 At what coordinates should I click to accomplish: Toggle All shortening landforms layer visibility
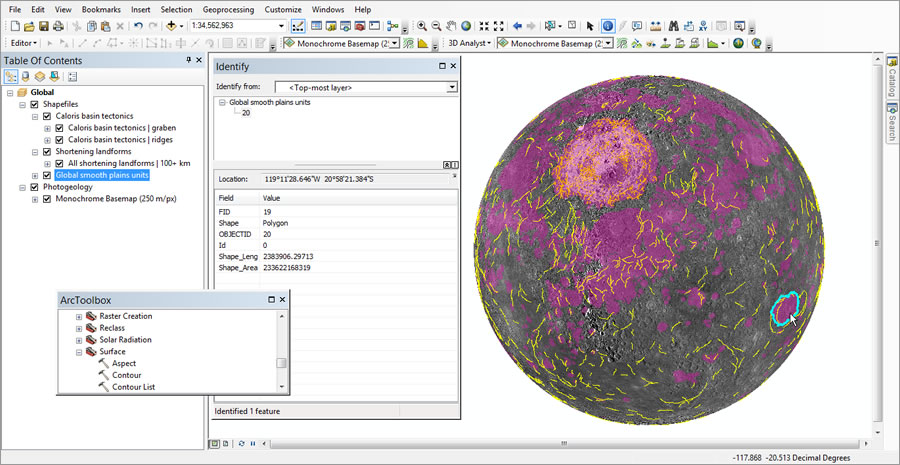point(59,163)
